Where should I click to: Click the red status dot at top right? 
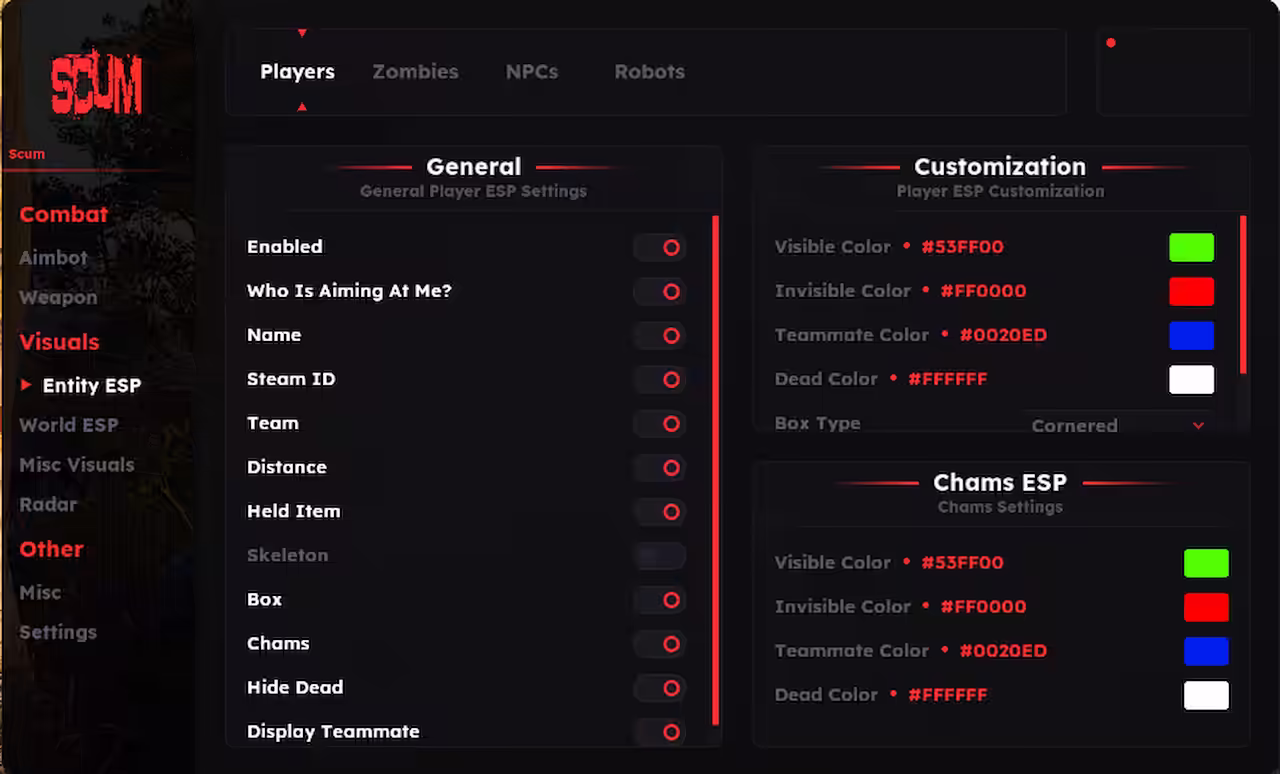coord(1111,42)
